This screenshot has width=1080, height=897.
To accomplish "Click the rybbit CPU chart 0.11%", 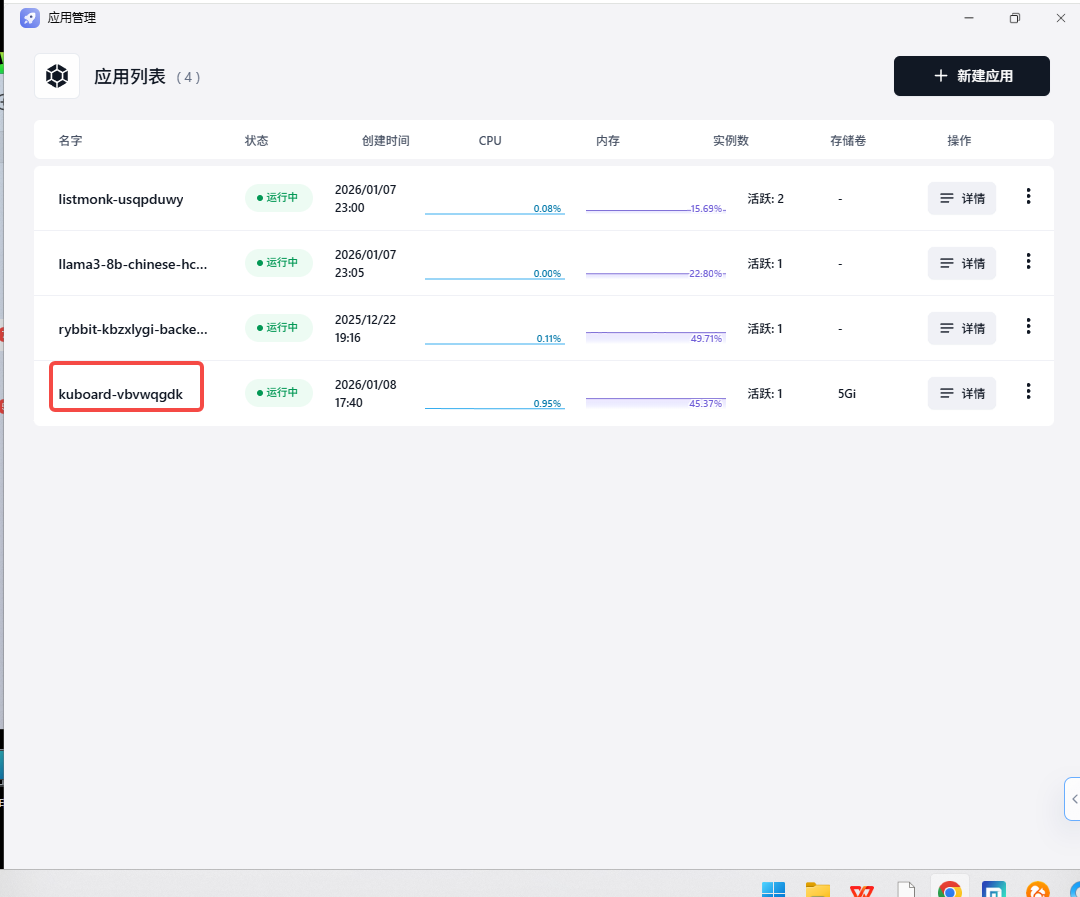I will pos(495,338).
